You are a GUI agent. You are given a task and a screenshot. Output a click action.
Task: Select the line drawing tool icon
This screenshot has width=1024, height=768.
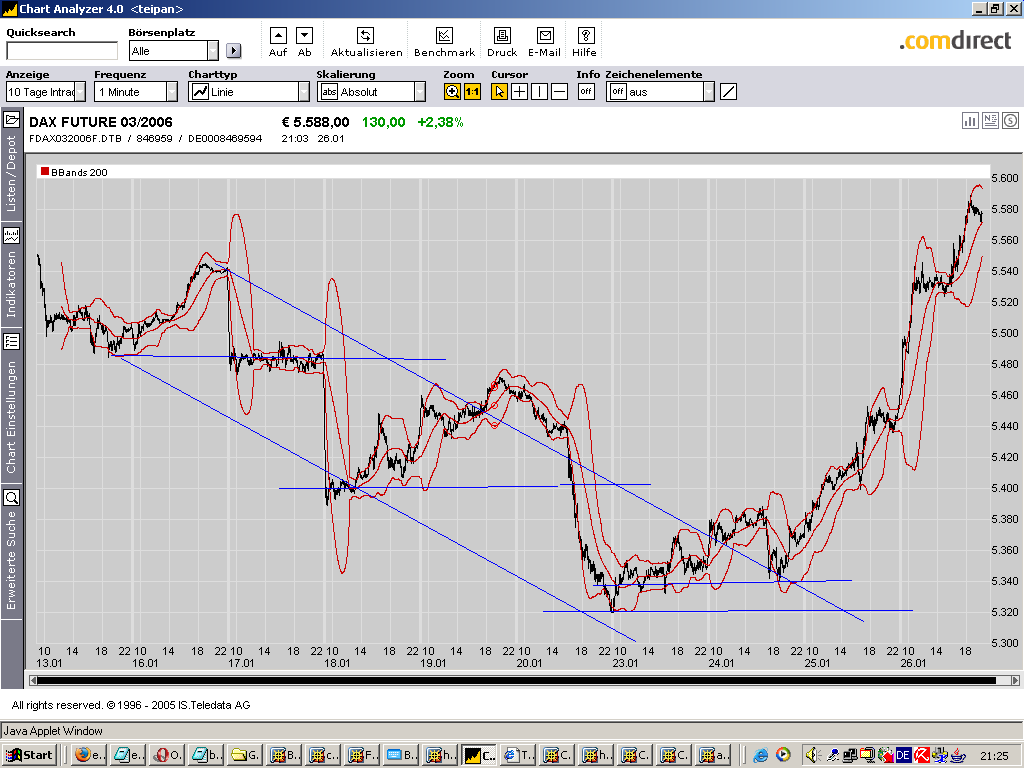(728, 92)
